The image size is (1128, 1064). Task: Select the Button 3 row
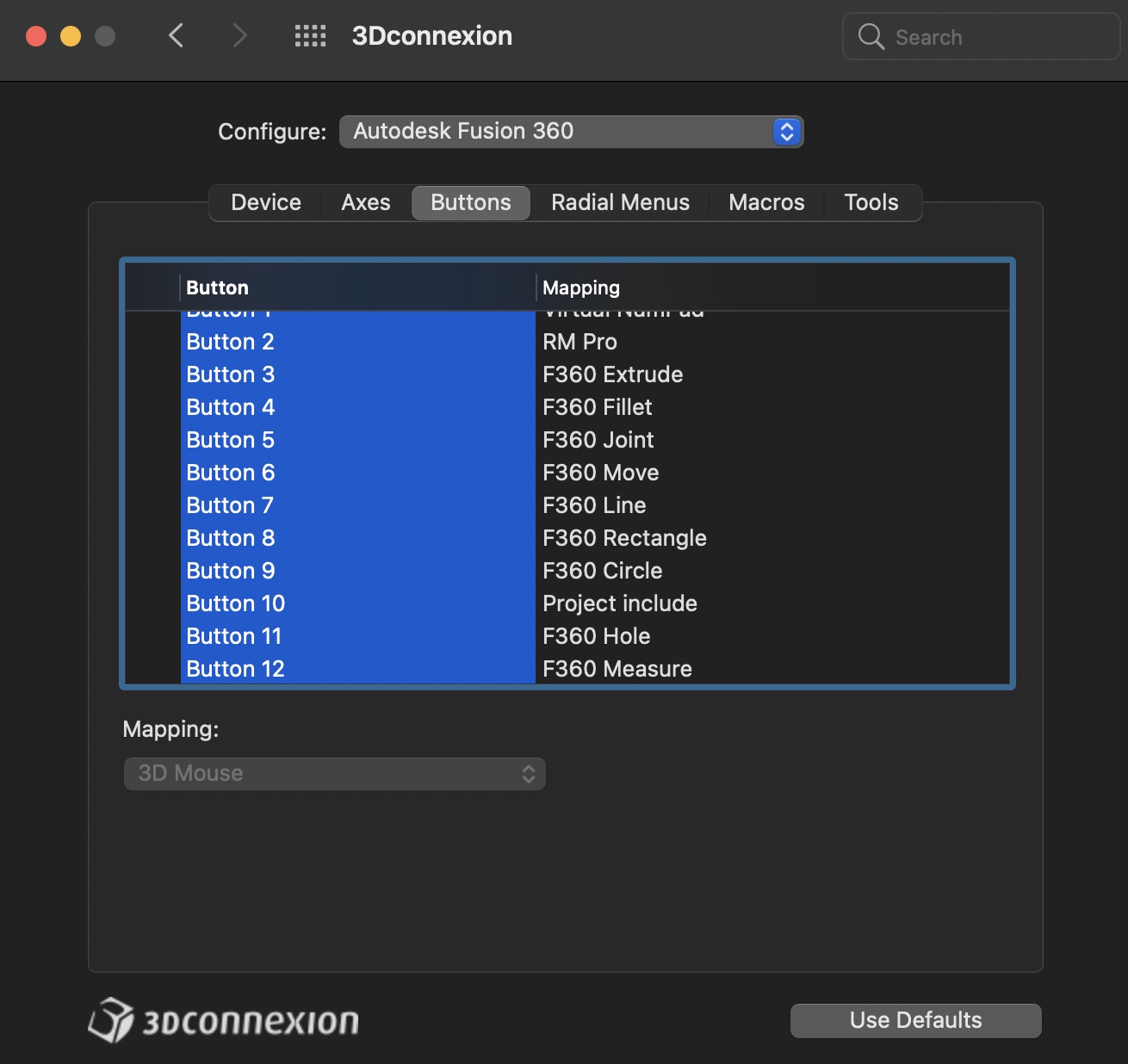pyautogui.click(x=567, y=374)
